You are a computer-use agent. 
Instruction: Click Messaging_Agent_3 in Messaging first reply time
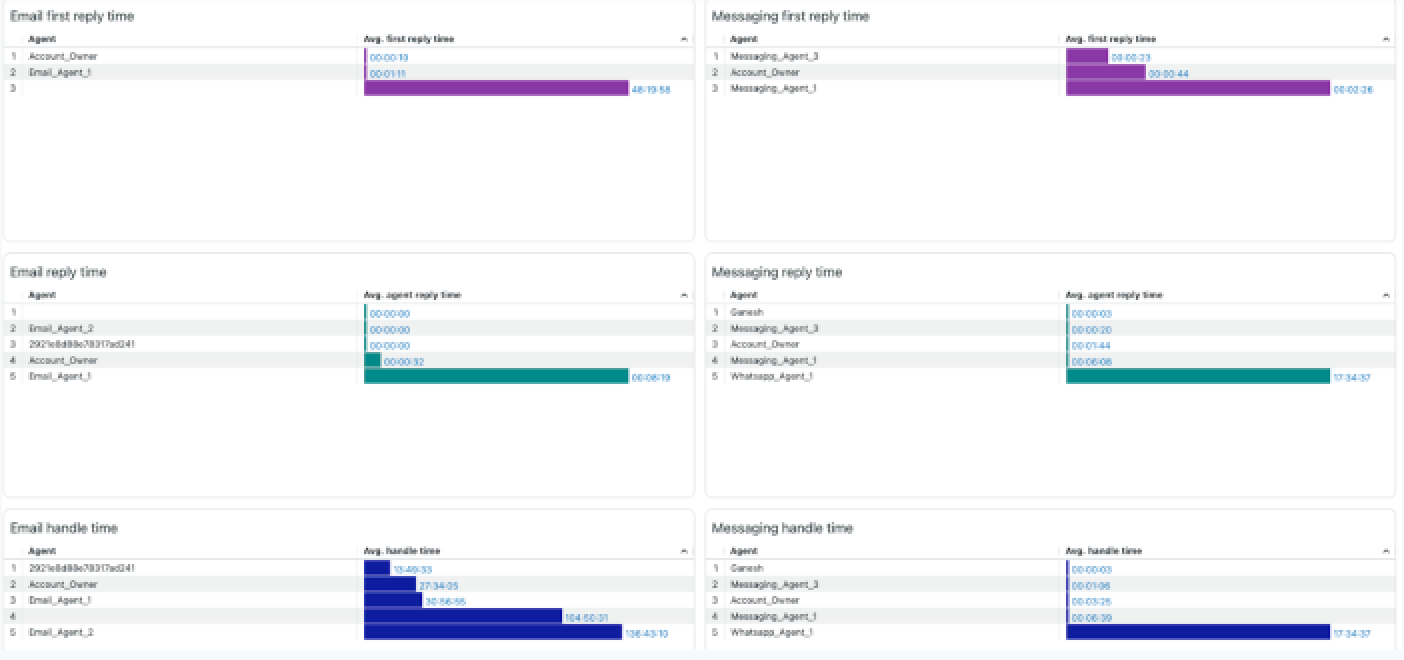(774, 56)
